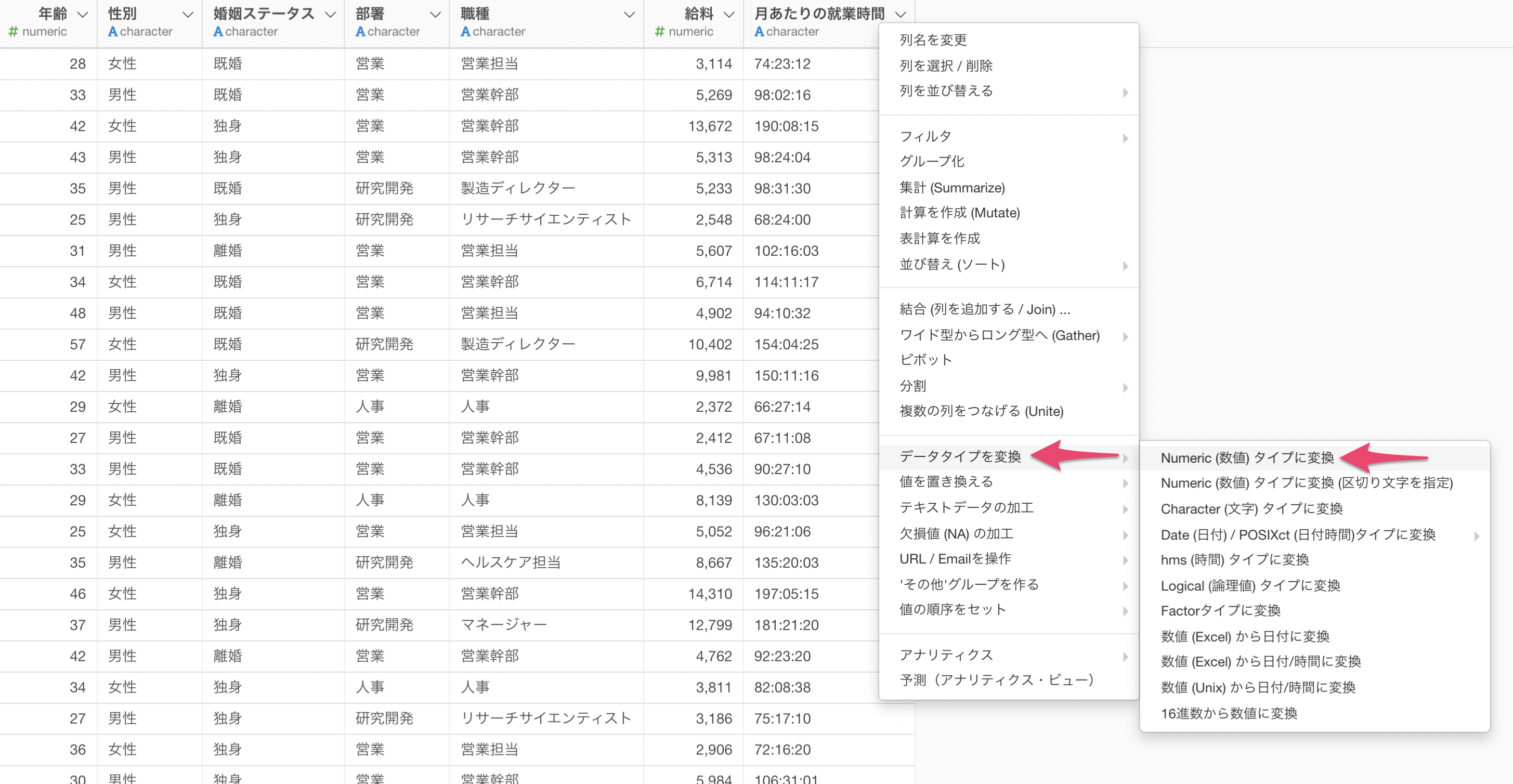Click character type icon under 月あたりの就業時間

pos(759,32)
